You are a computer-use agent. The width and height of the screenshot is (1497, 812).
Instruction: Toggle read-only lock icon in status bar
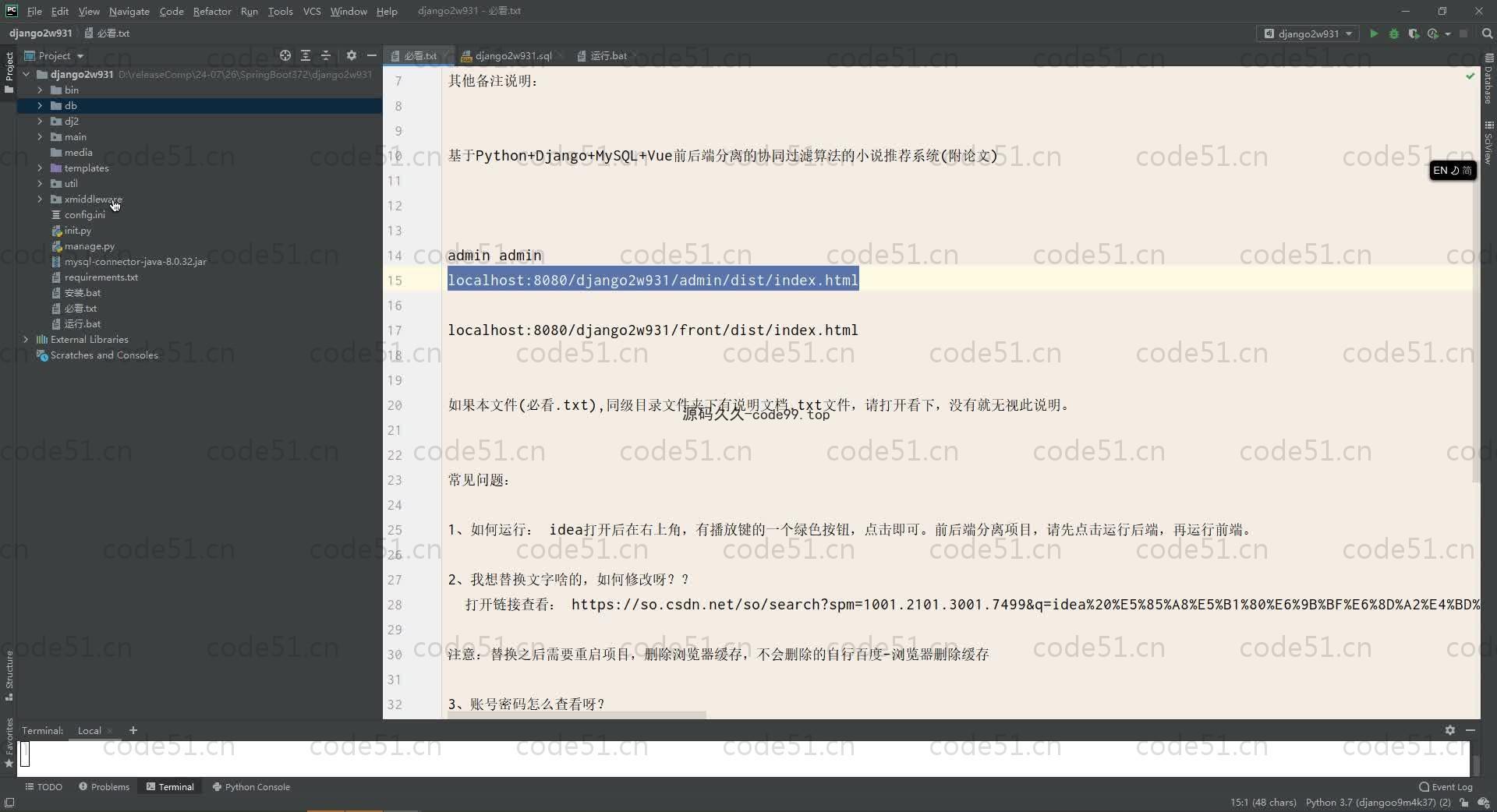1464,803
